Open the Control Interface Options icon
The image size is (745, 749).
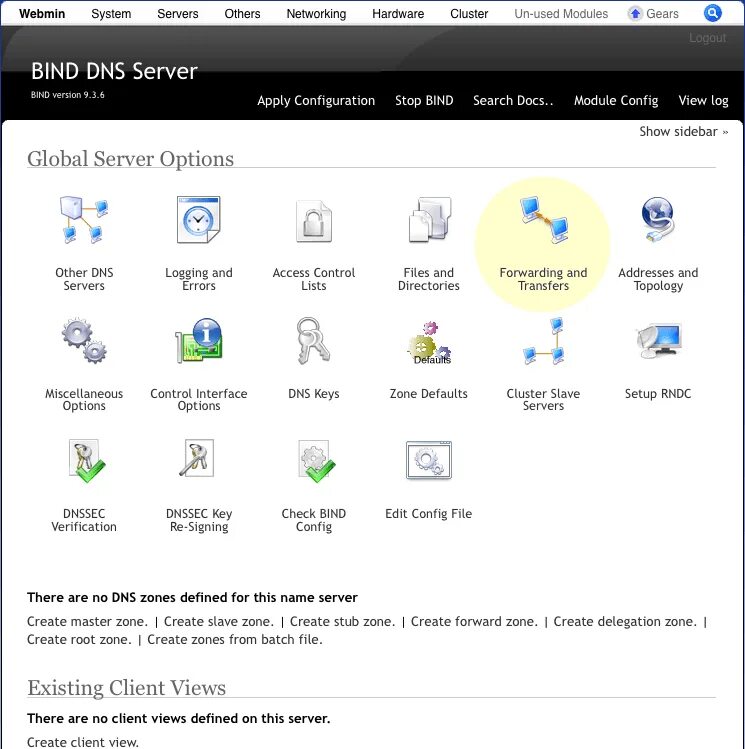199,341
